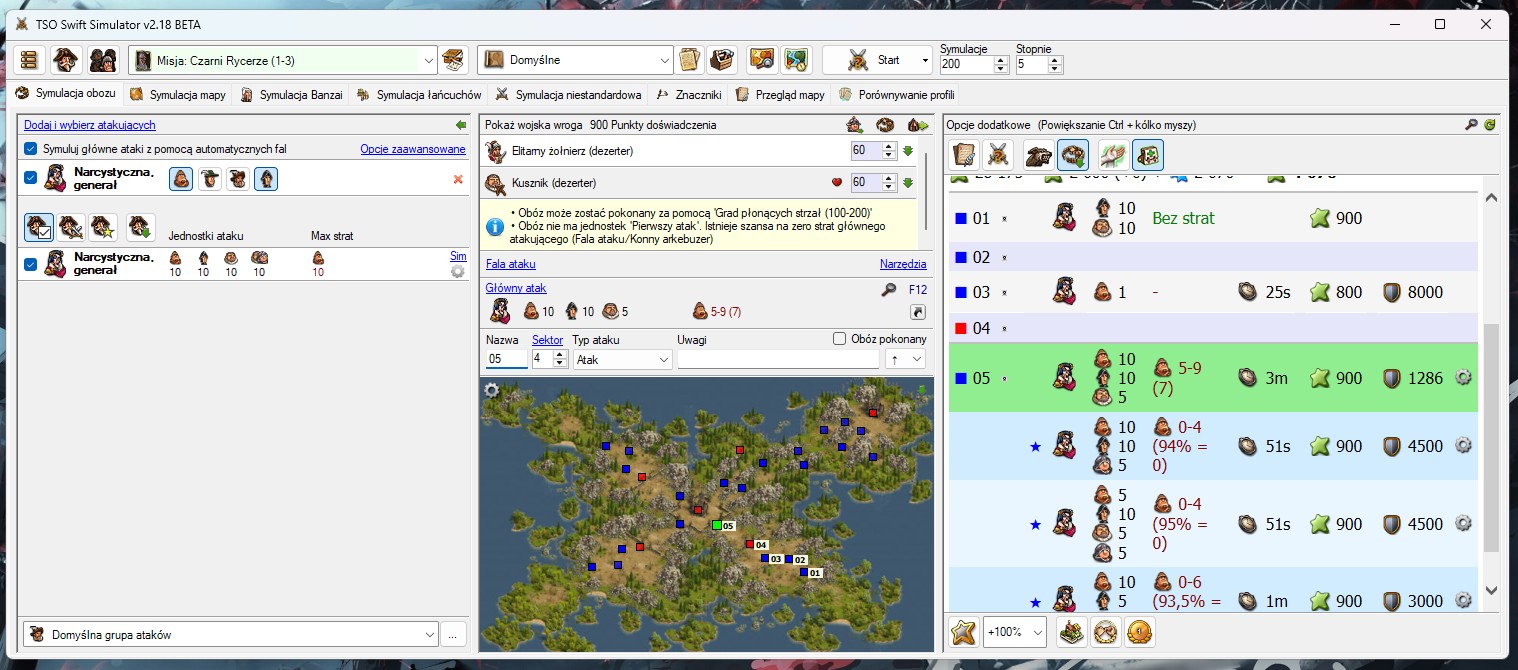Open the Narzędzia link

tap(903, 264)
